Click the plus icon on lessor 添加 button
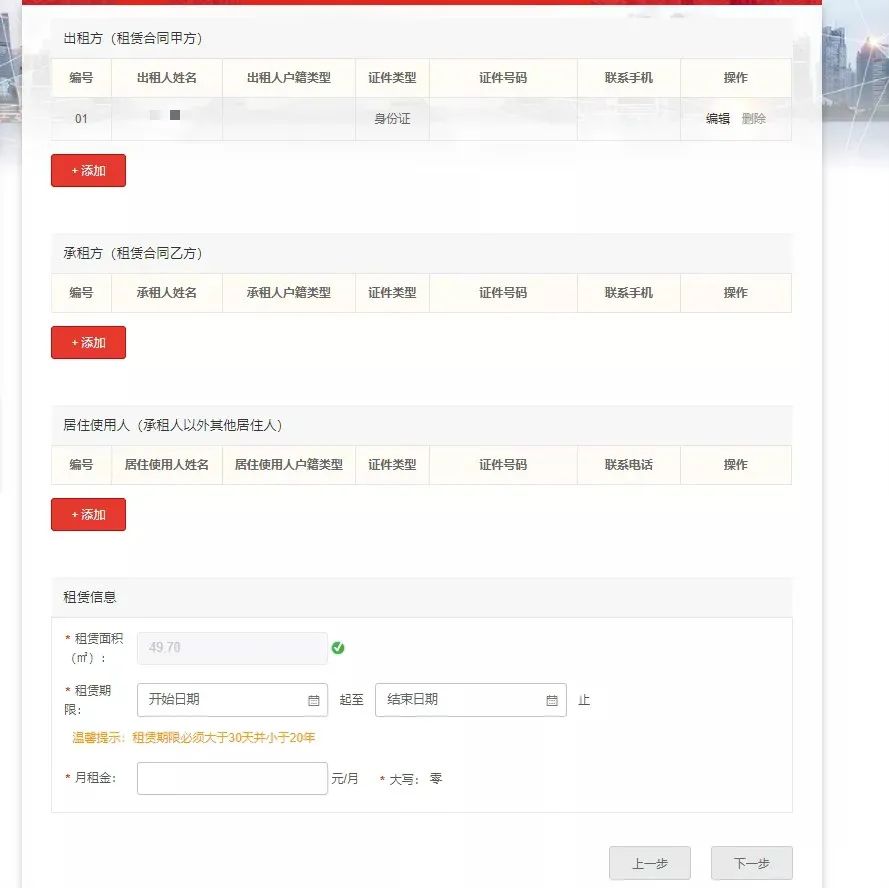Screen dimensions: 889x888 [x=74, y=170]
